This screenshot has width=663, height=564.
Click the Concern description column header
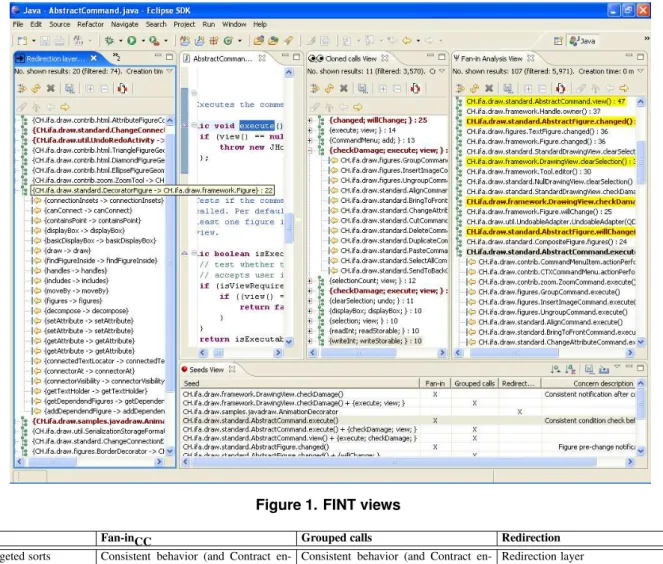point(589,383)
